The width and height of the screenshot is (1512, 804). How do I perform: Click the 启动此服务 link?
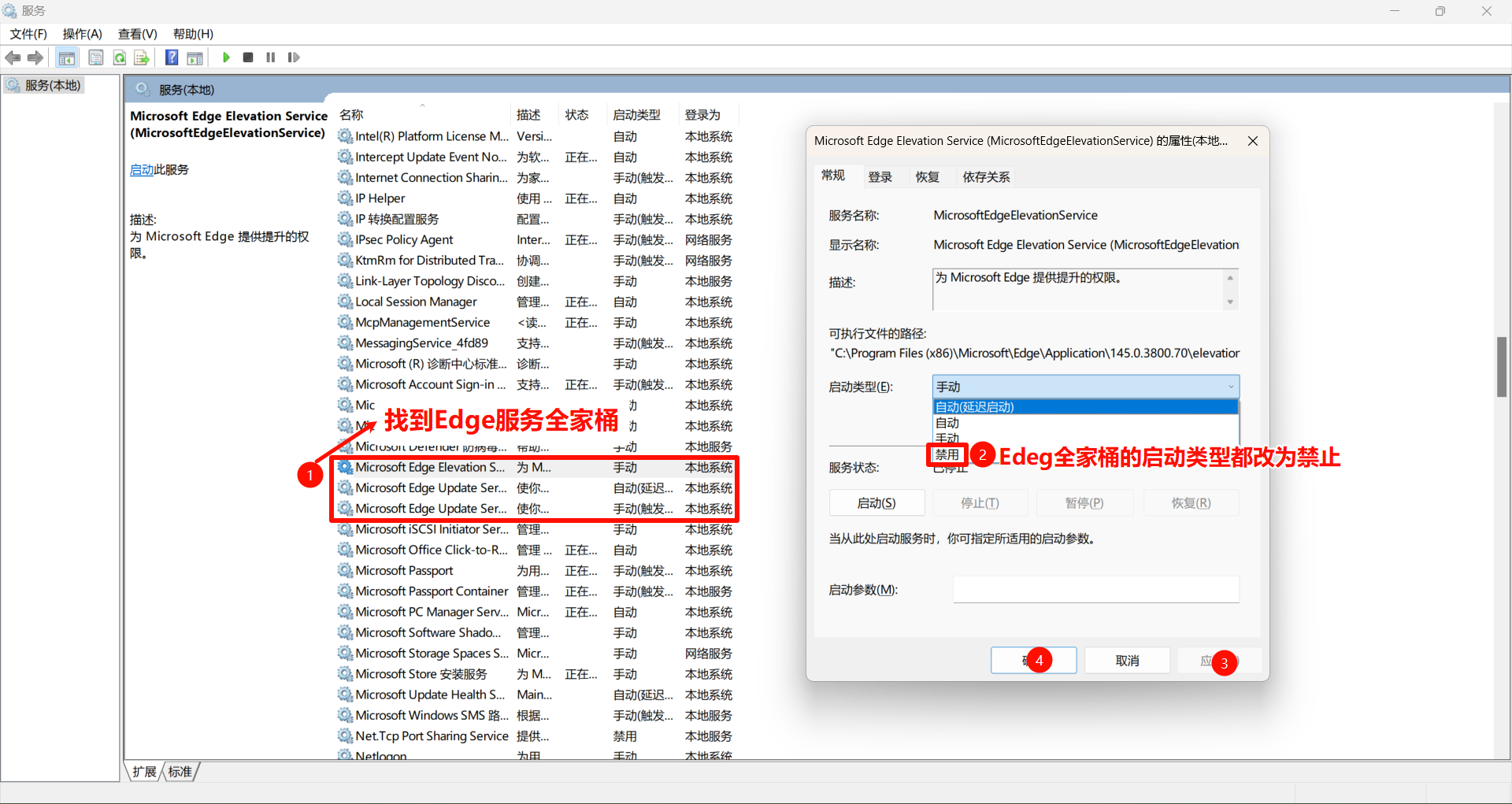142,169
